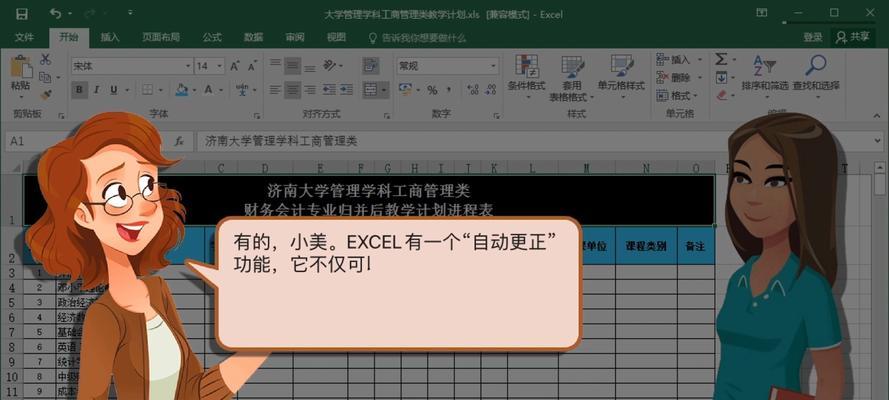Click the accounting number format icon

(405, 90)
